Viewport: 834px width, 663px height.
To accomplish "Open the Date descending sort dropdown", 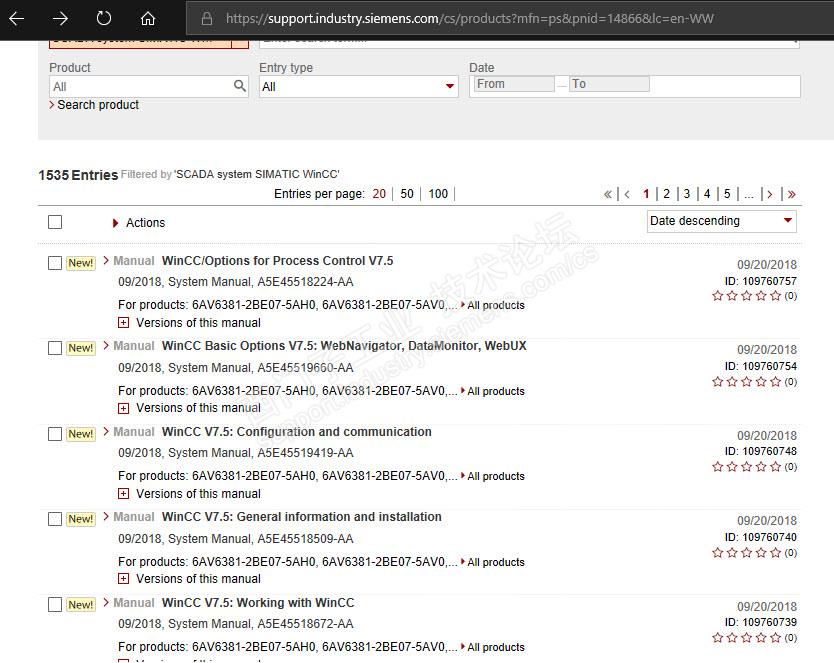I will tap(721, 221).
